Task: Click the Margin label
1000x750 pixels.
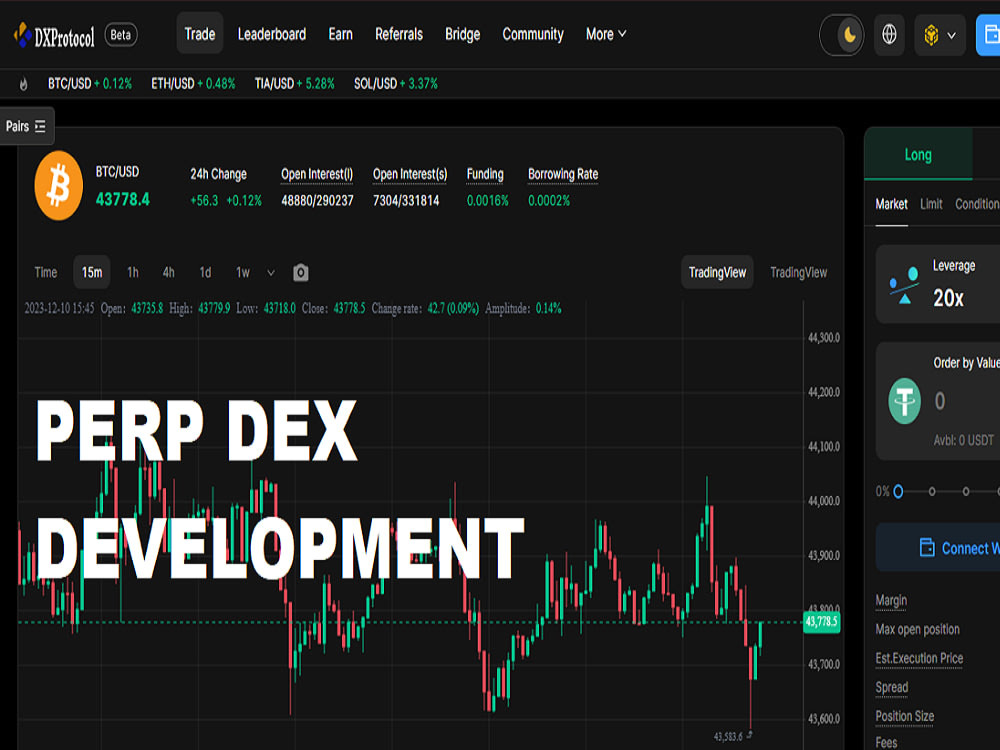Action: tap(891, 601)
